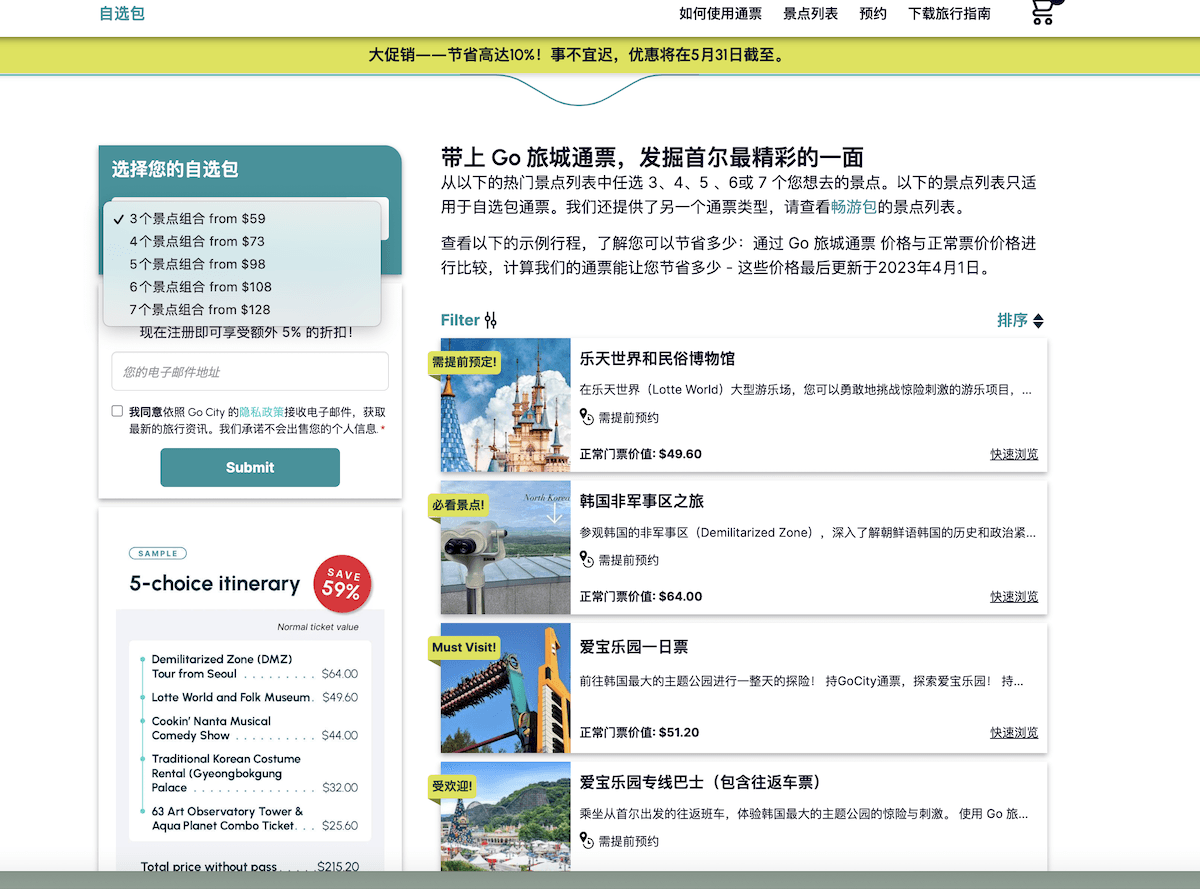Open the 预约 menu item
The width and height of the screenshot is (1200, 889).
(x=872, y=13)
